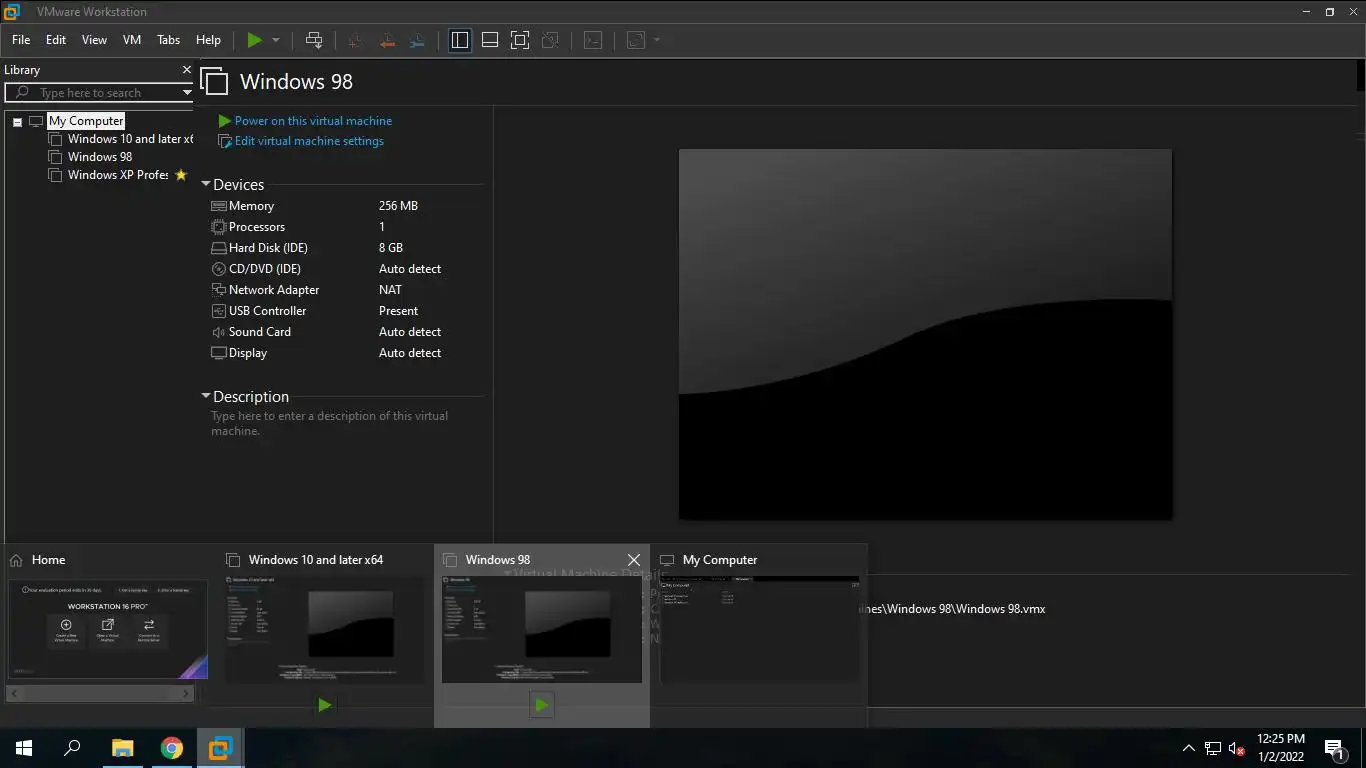The image size is (1366, 768).
Task: Open the VM menu
Action: (x=132, y=40)
